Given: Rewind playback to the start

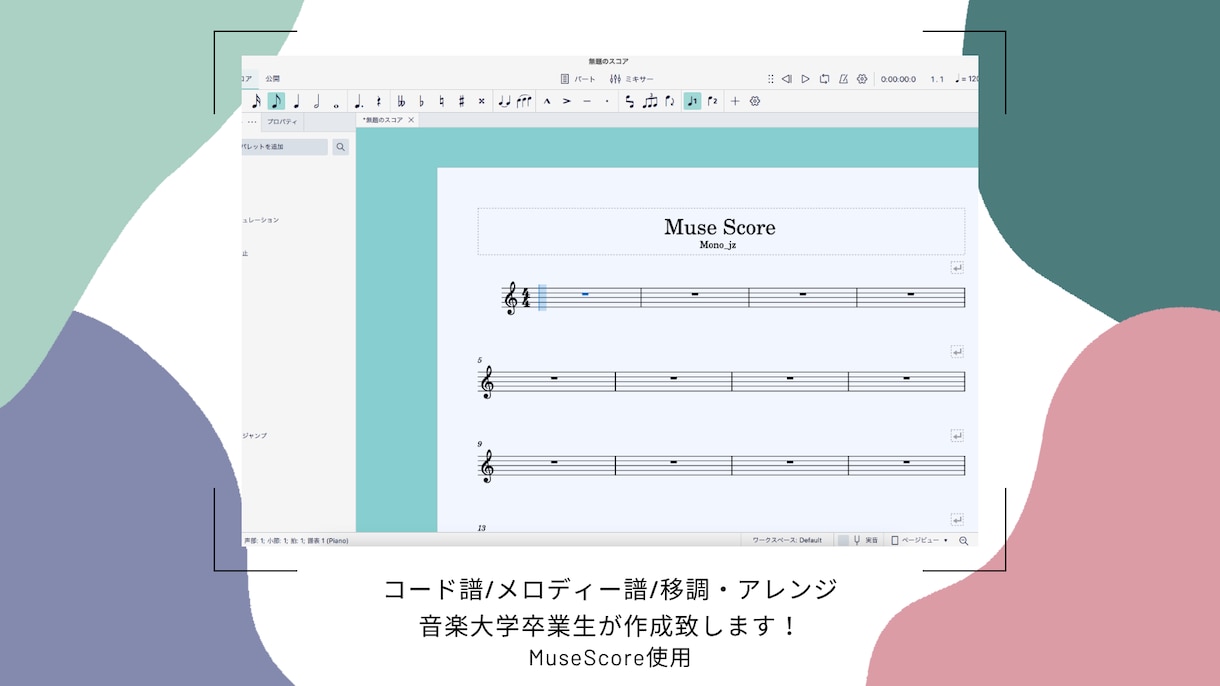Looking at the screenshot, I should (x=786, y=79).
